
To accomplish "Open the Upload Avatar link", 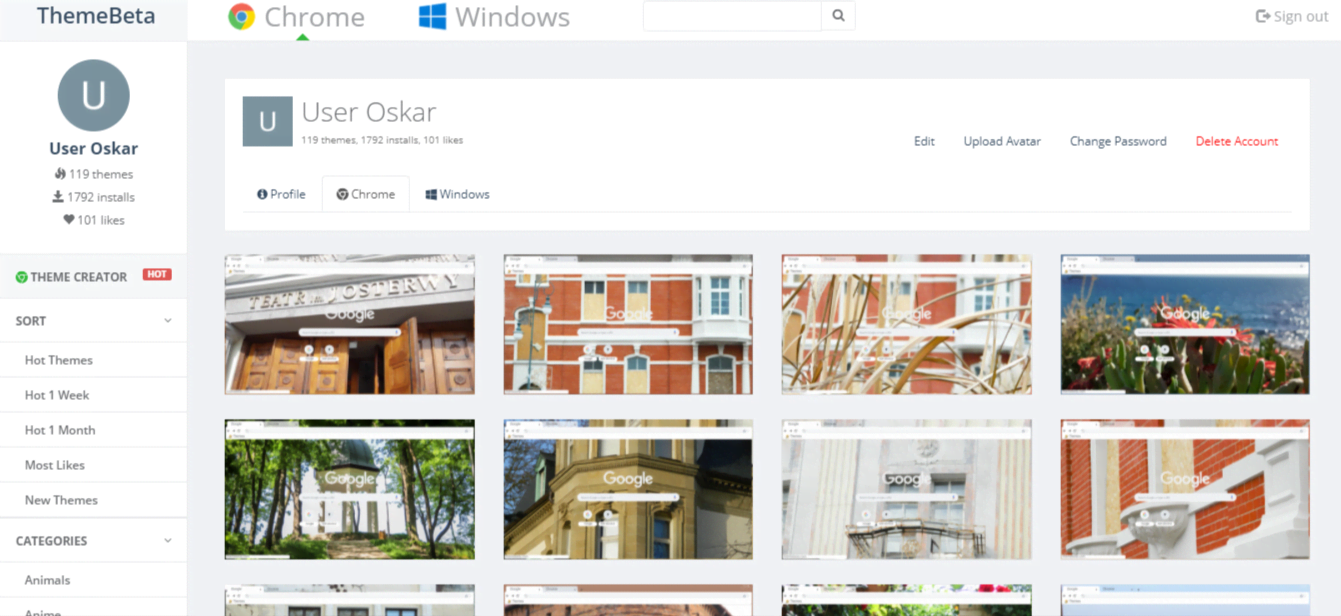I will coord(1001,141).
